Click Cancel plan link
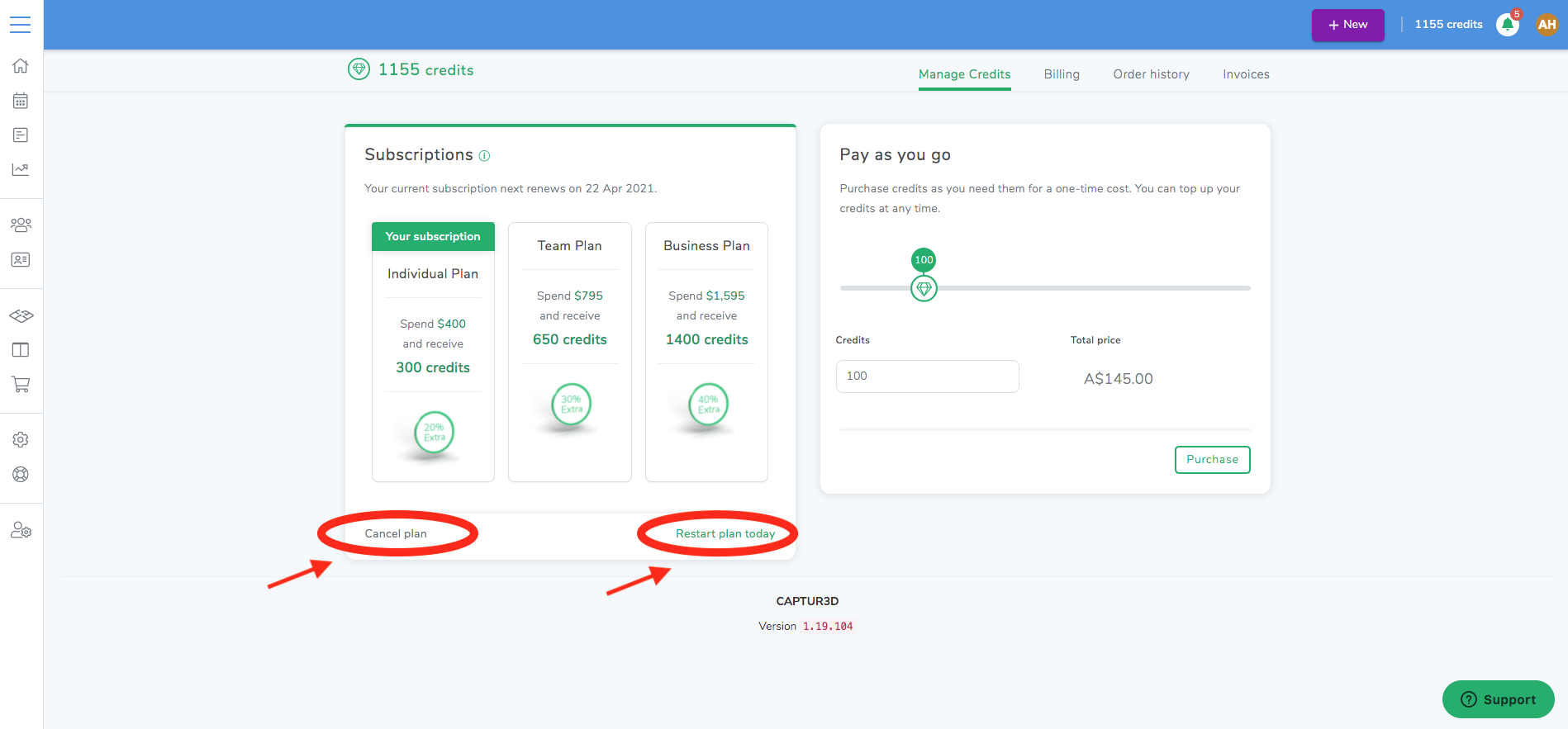This screenshot has height=729, width=1568. pos(396,534)
